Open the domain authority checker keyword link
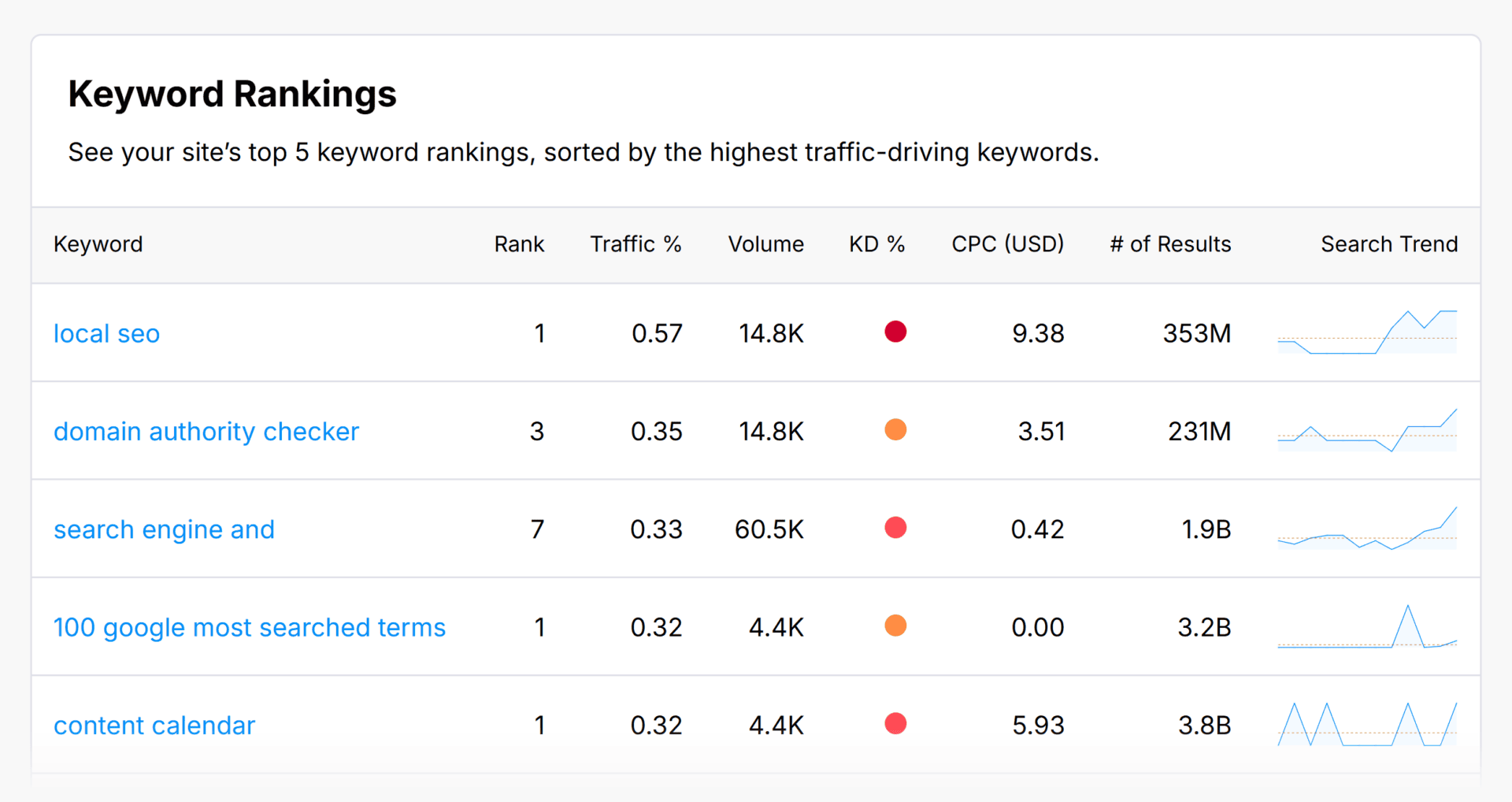1512x802 pixels. tap(206, 431)
